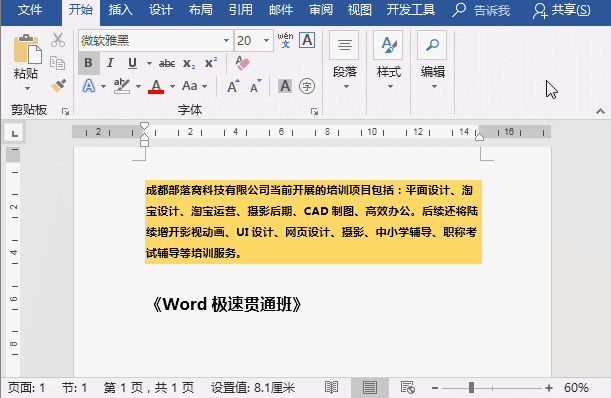Click the text highlight color pen

(x=122, y=86)
